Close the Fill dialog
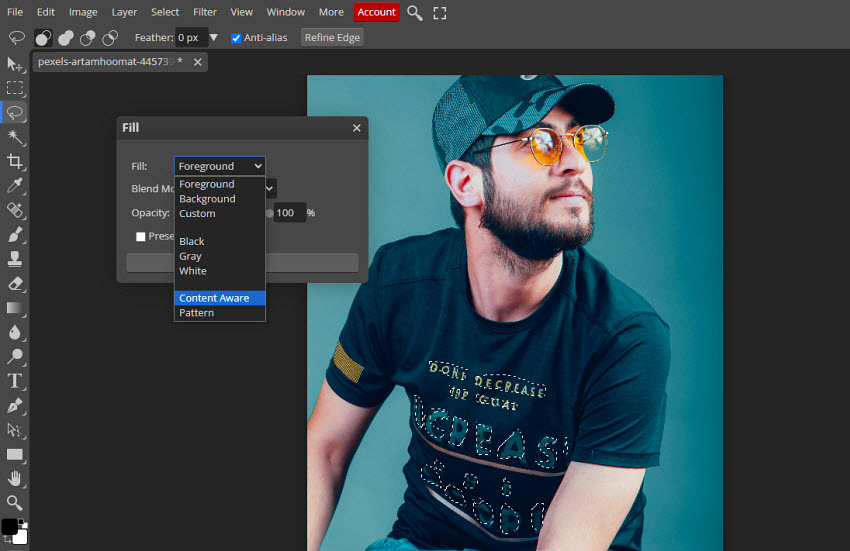Viewport: 850px width, 551px height. coord(357,128)
